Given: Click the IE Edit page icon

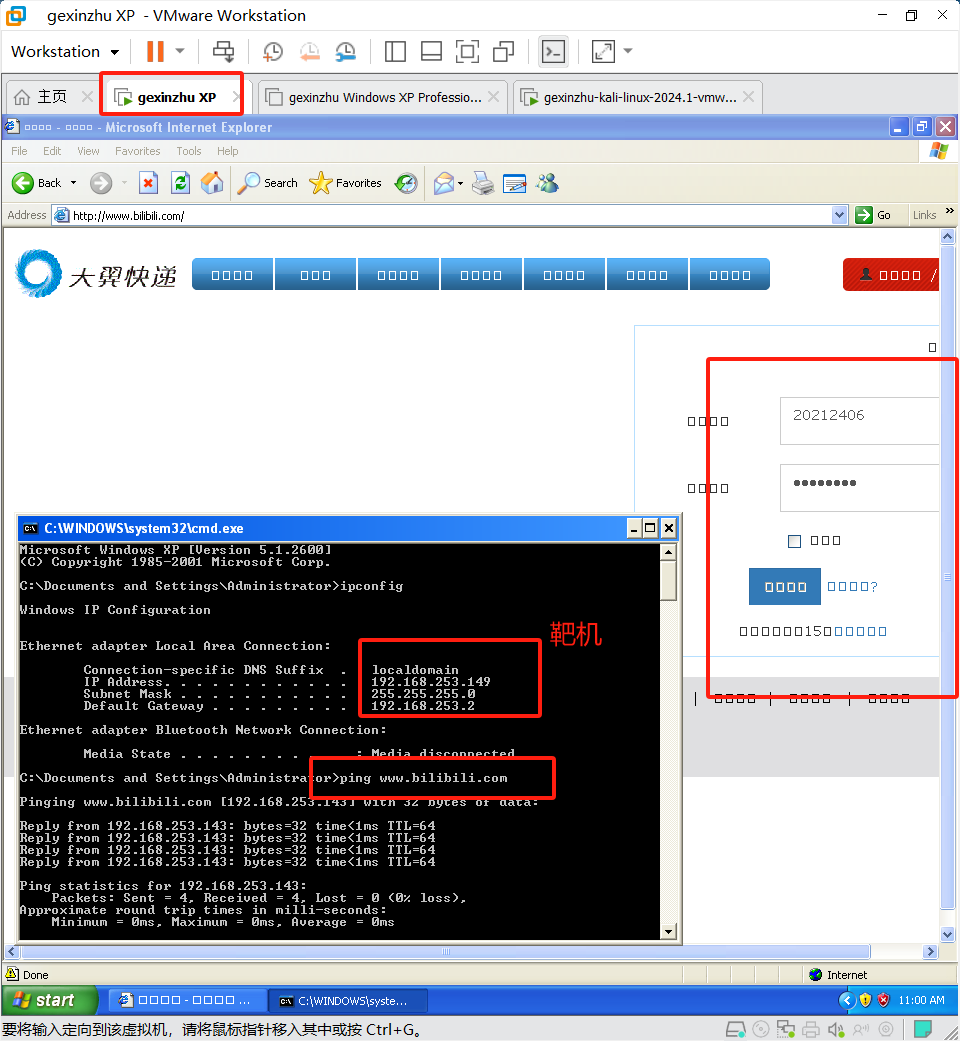Looking at the screenshot, I should 515,183.
